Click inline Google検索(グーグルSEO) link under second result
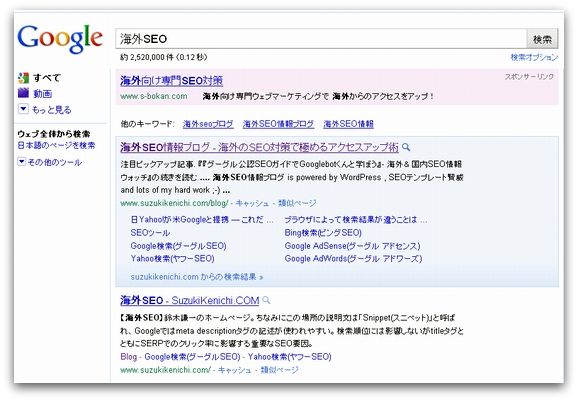Image resolution: width=578 pixels, height=401 pixels. [x=192, y=357]
